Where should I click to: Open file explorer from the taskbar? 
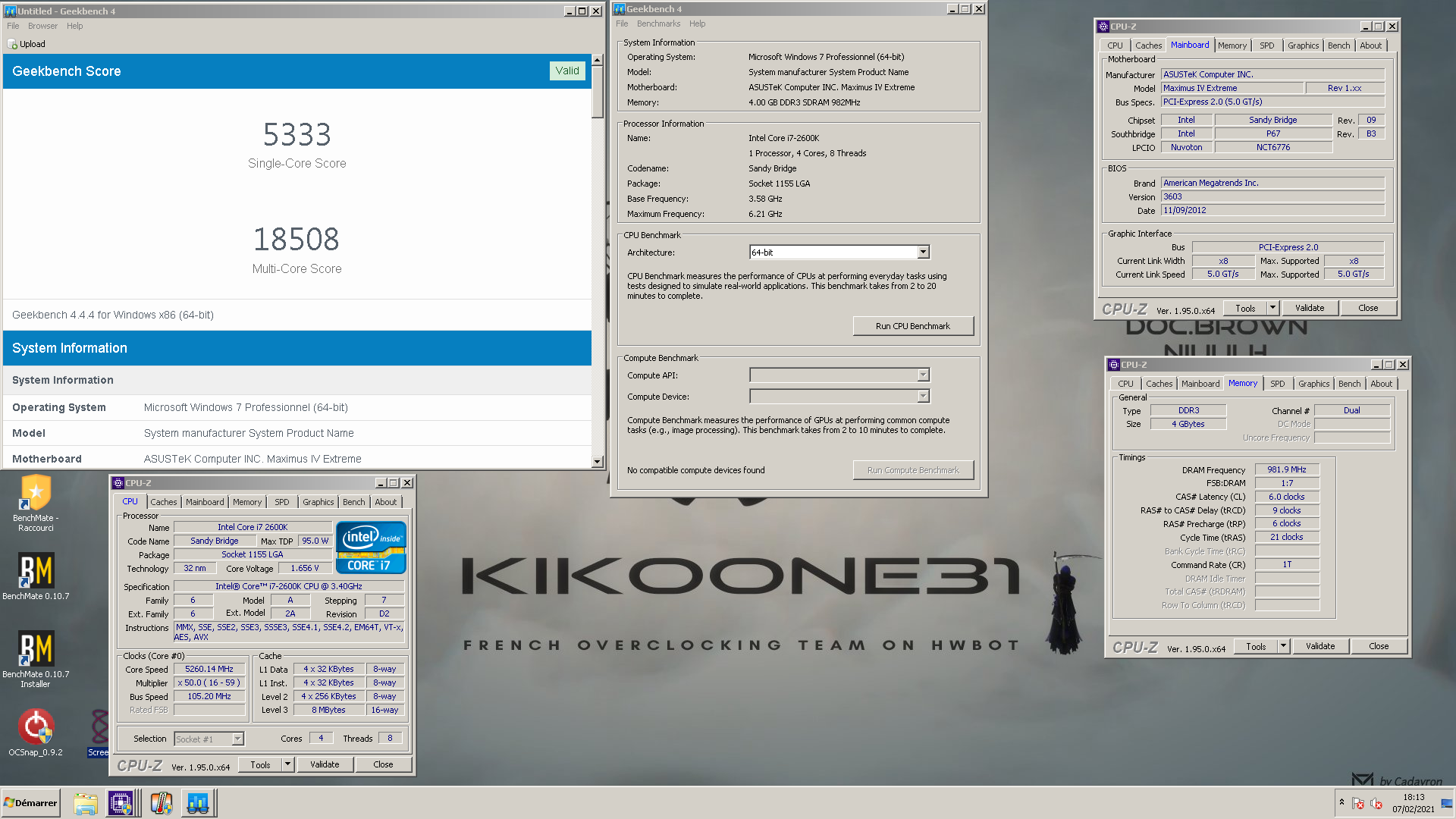coord(86,803)
